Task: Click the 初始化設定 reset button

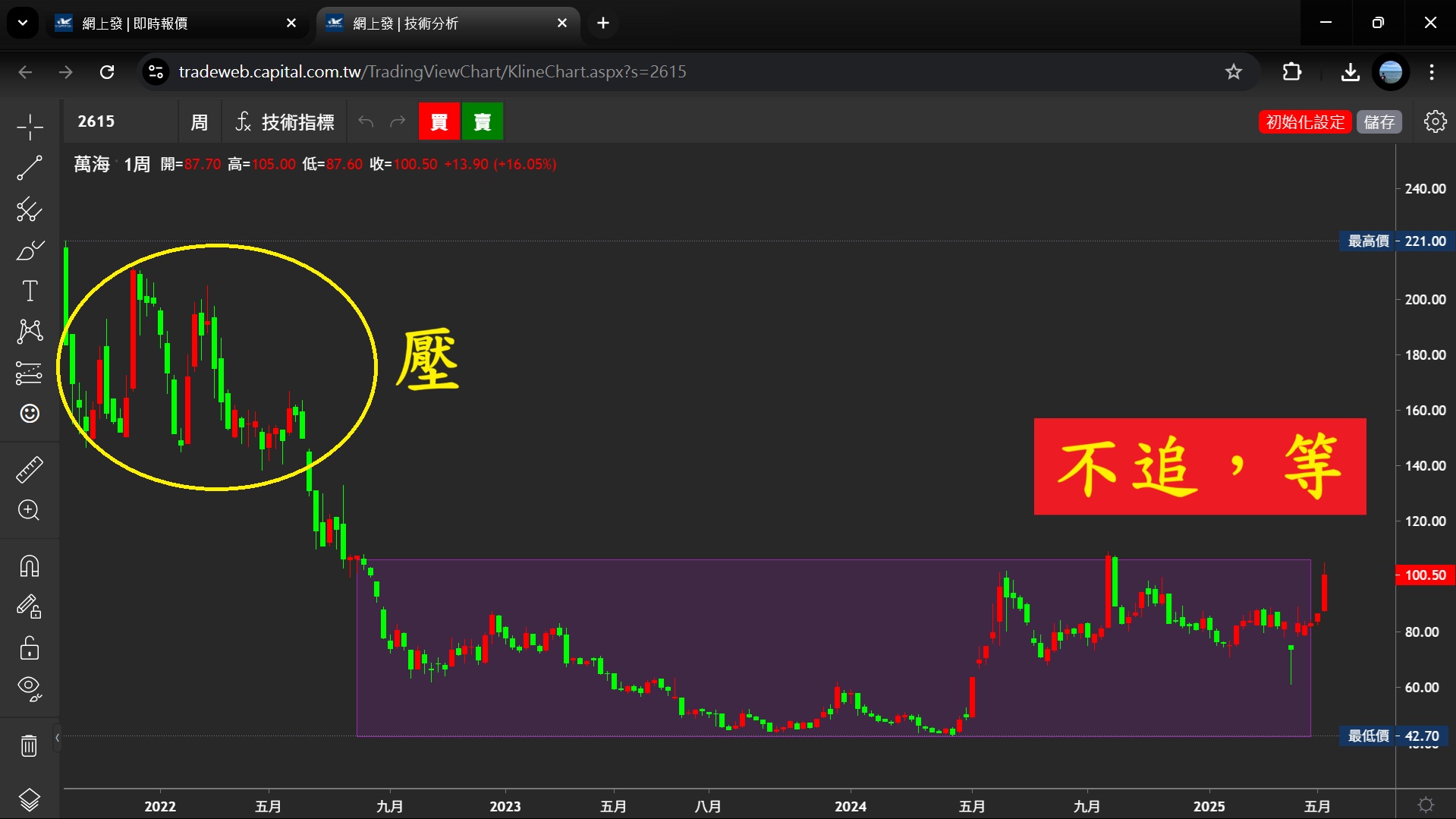Action: pos(1305,122)
